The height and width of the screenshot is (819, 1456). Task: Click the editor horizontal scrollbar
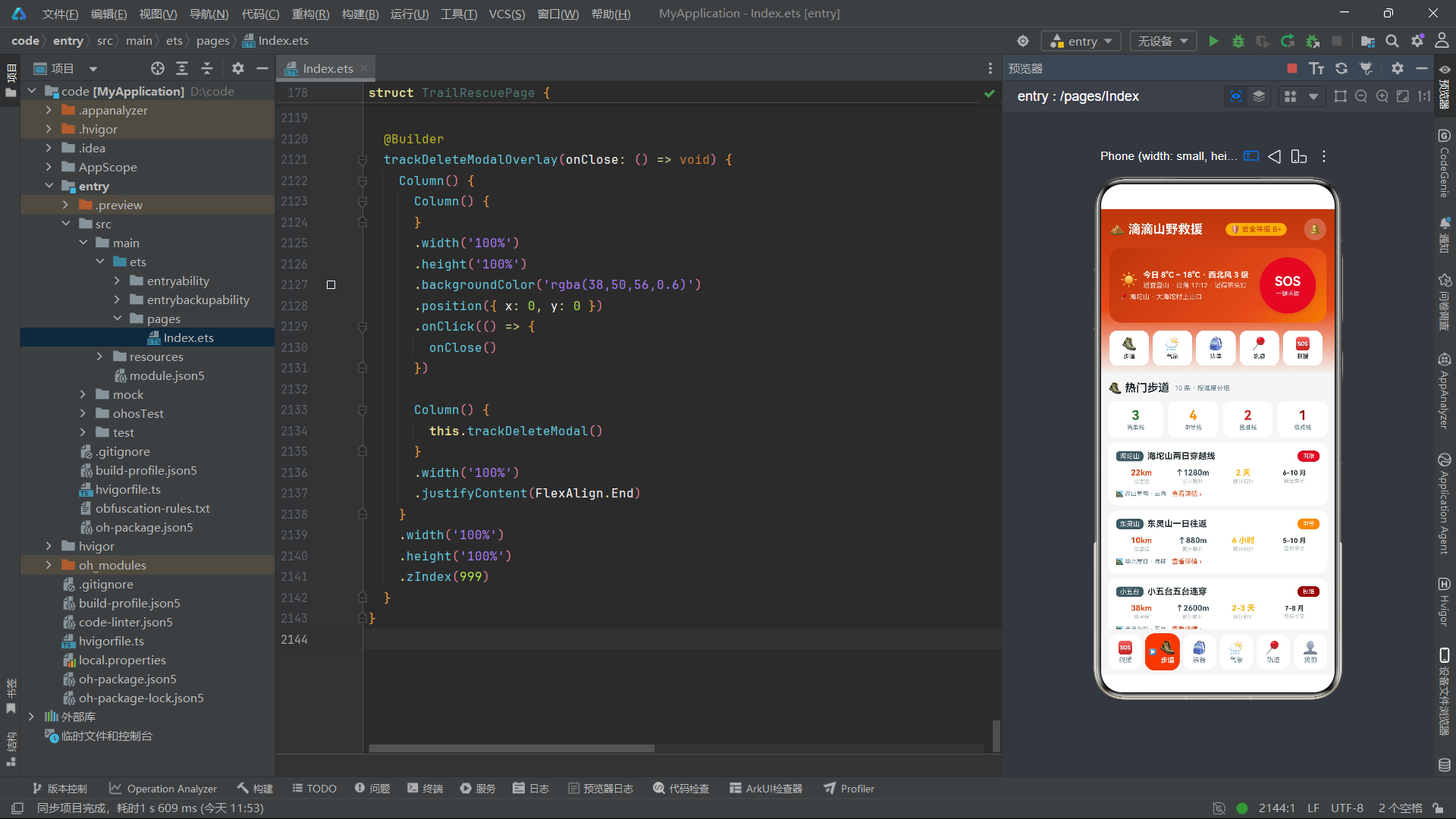point(511,748)
